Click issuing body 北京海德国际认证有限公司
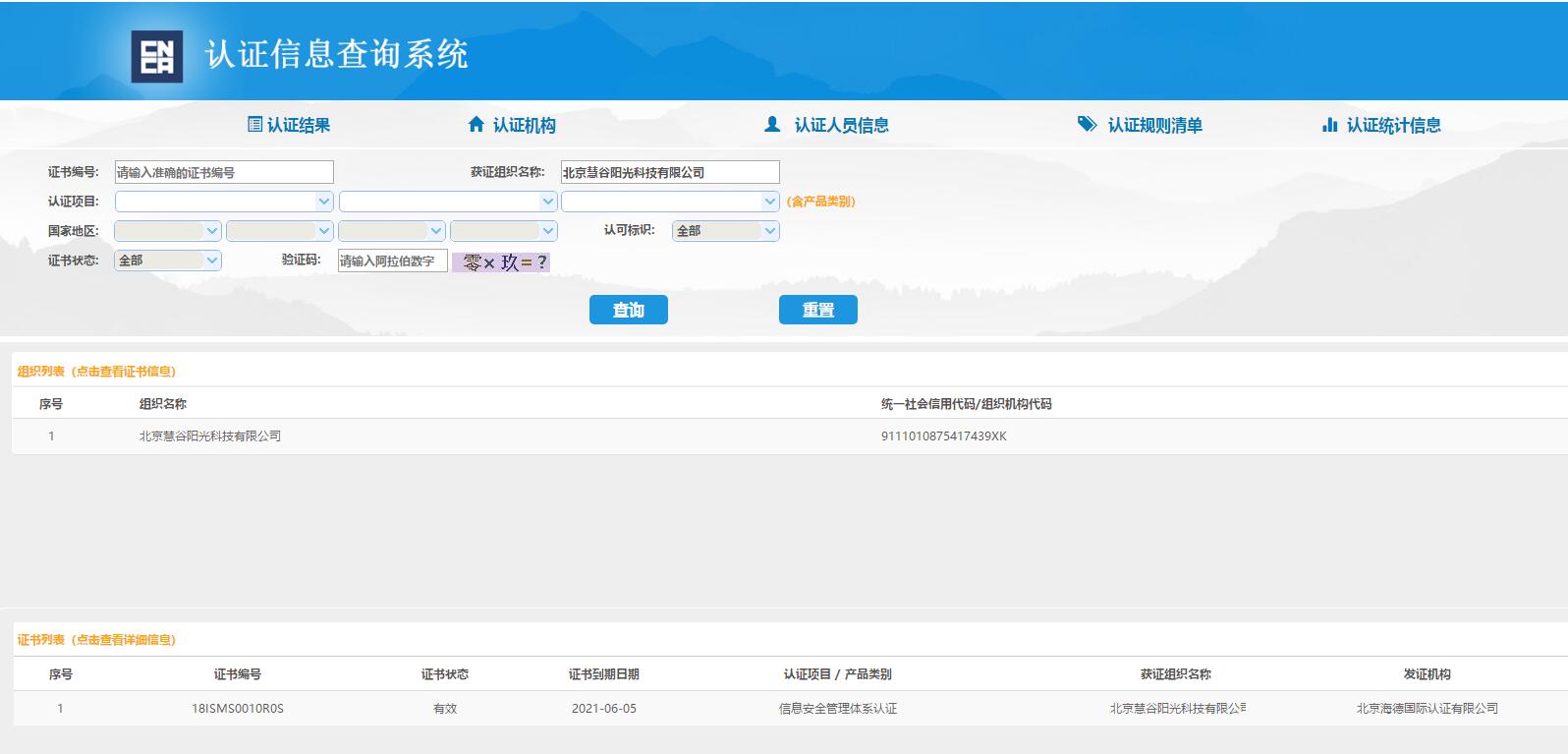Viewport: 1568px width, 754px height. (1428, 709)
